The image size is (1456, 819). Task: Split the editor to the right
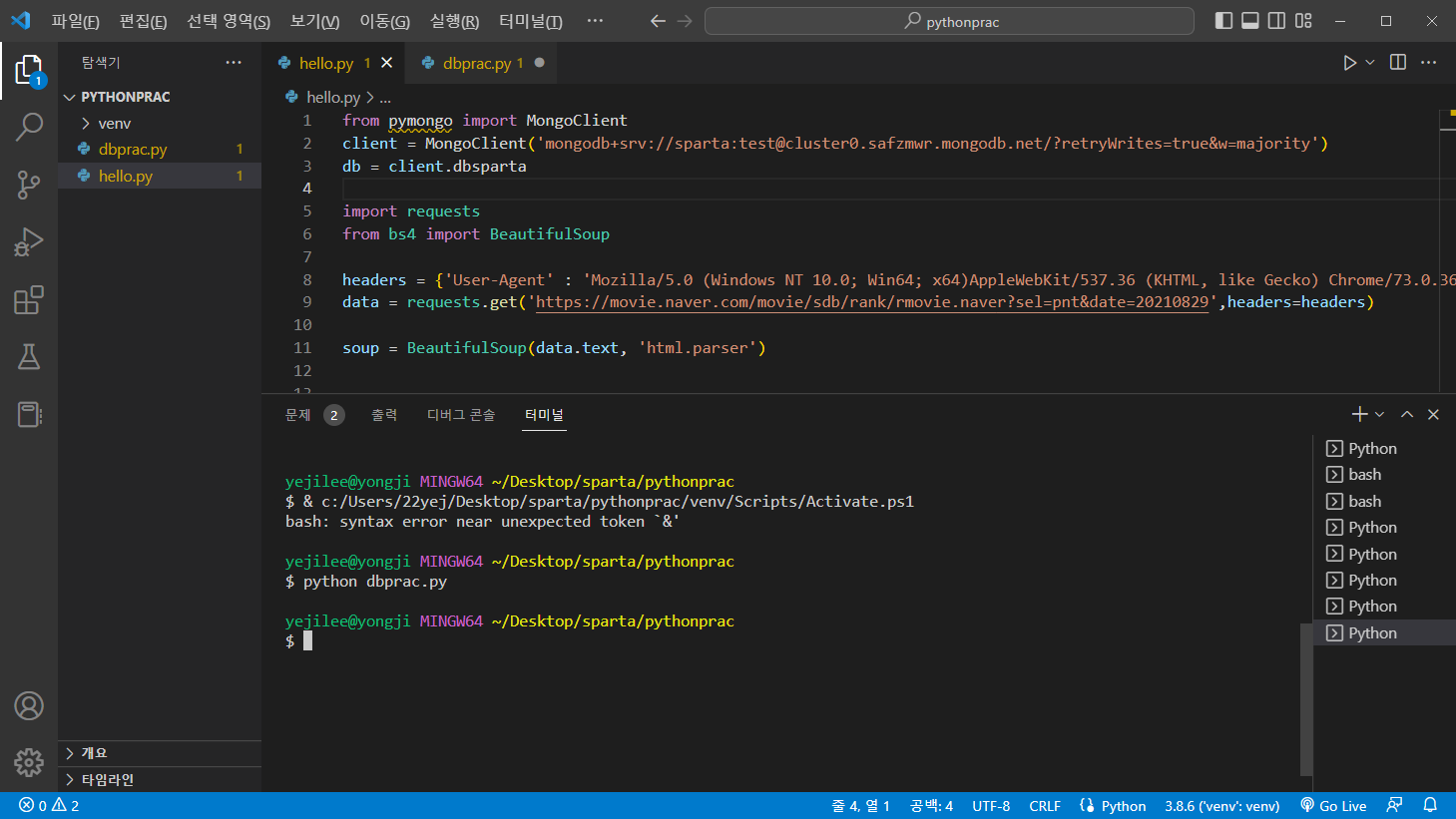click(1398, 63)
